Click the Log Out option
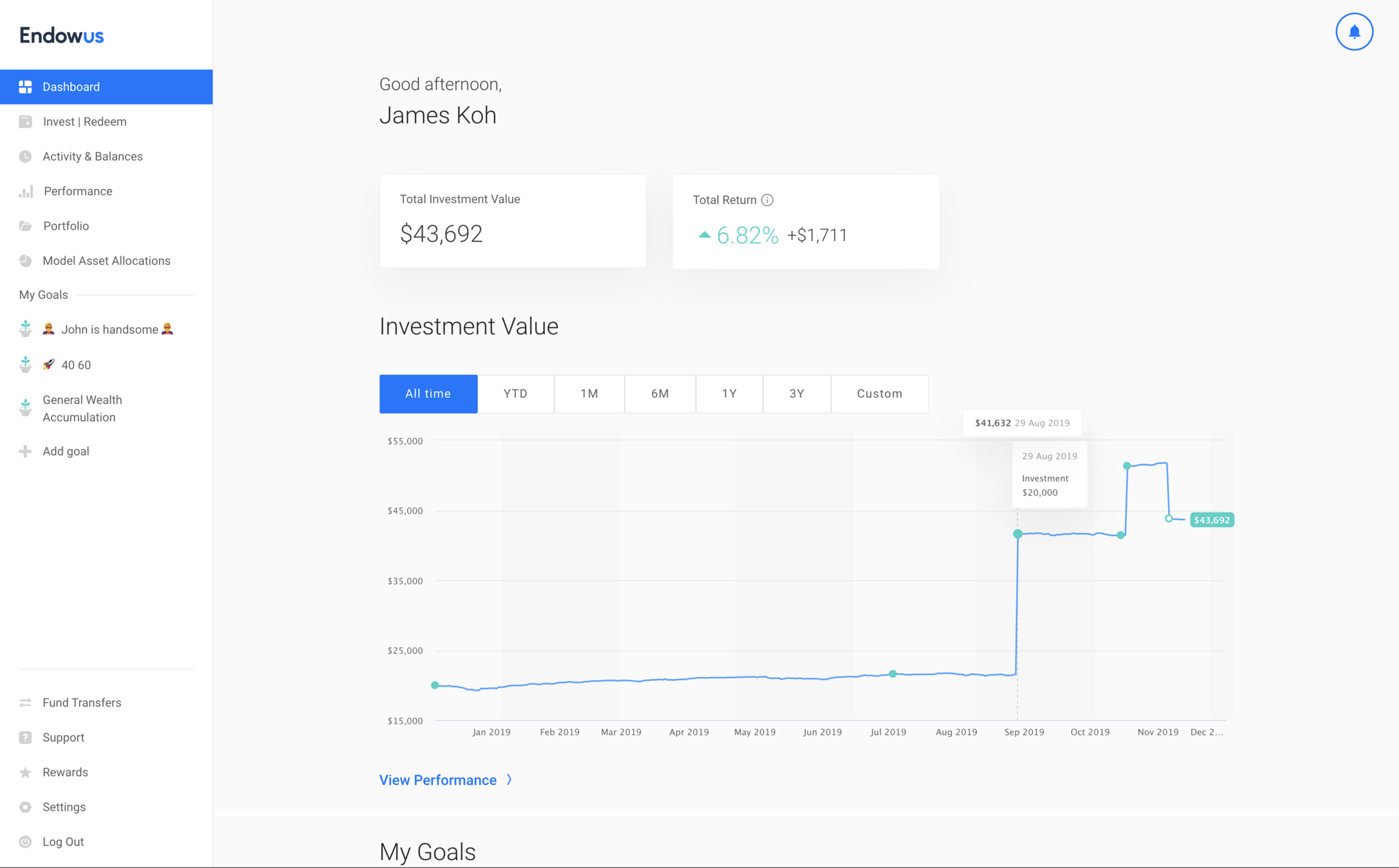This screenshot has width=1399, height=868. pos(63,842)
